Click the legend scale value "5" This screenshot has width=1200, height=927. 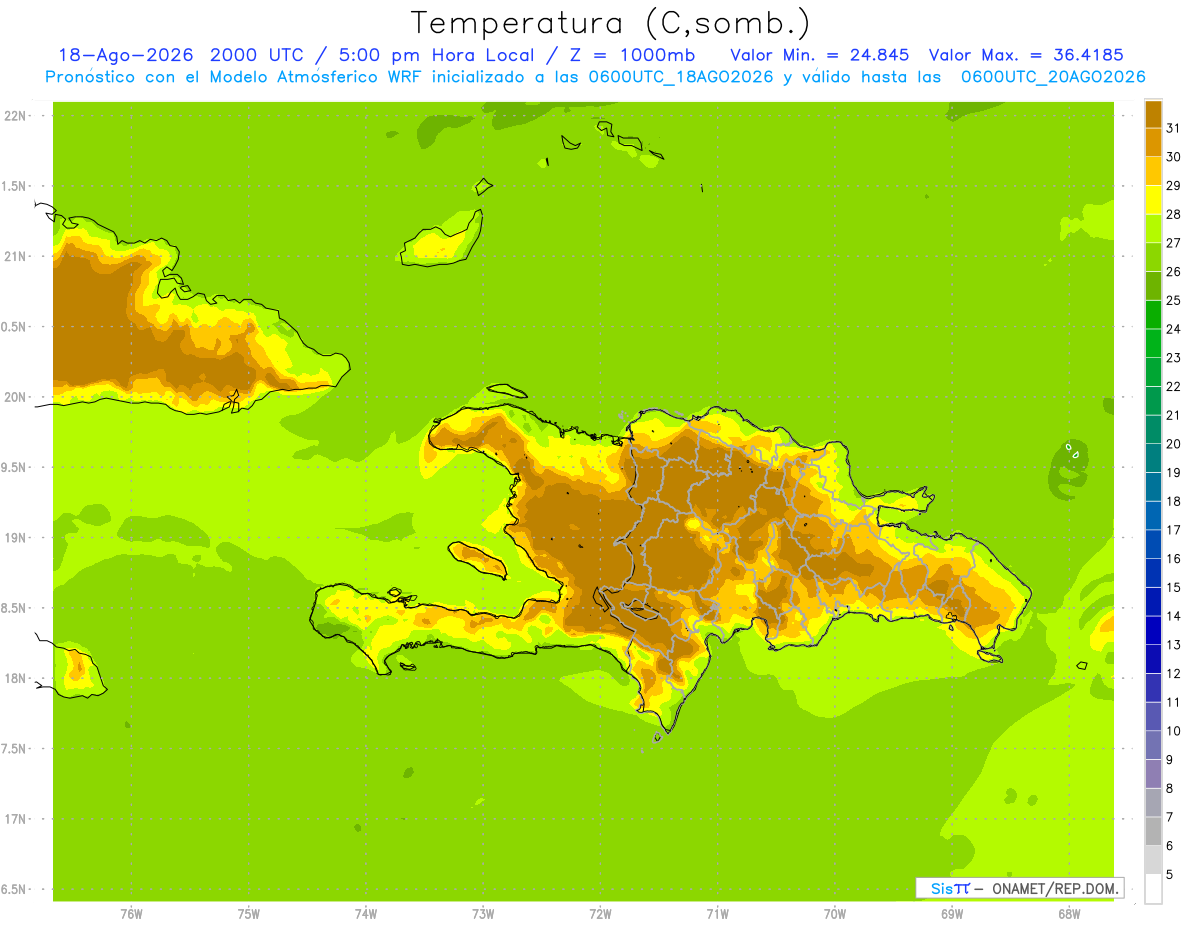1170,875
